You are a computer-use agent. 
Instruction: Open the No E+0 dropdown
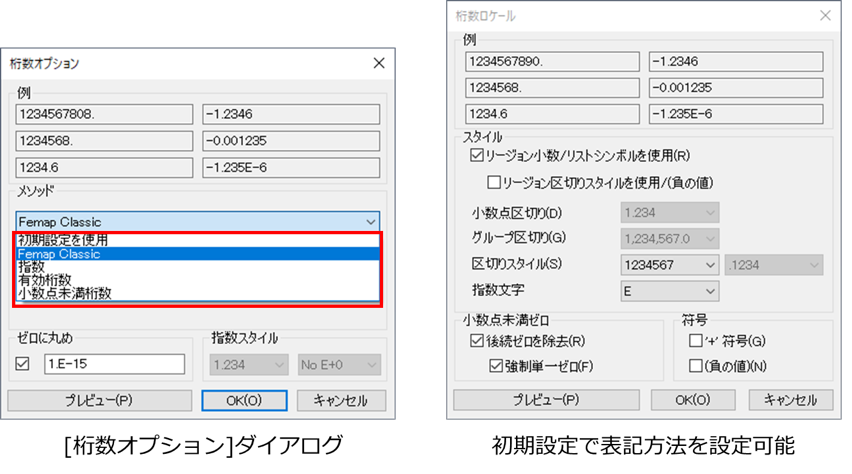[x=339, y=365]
